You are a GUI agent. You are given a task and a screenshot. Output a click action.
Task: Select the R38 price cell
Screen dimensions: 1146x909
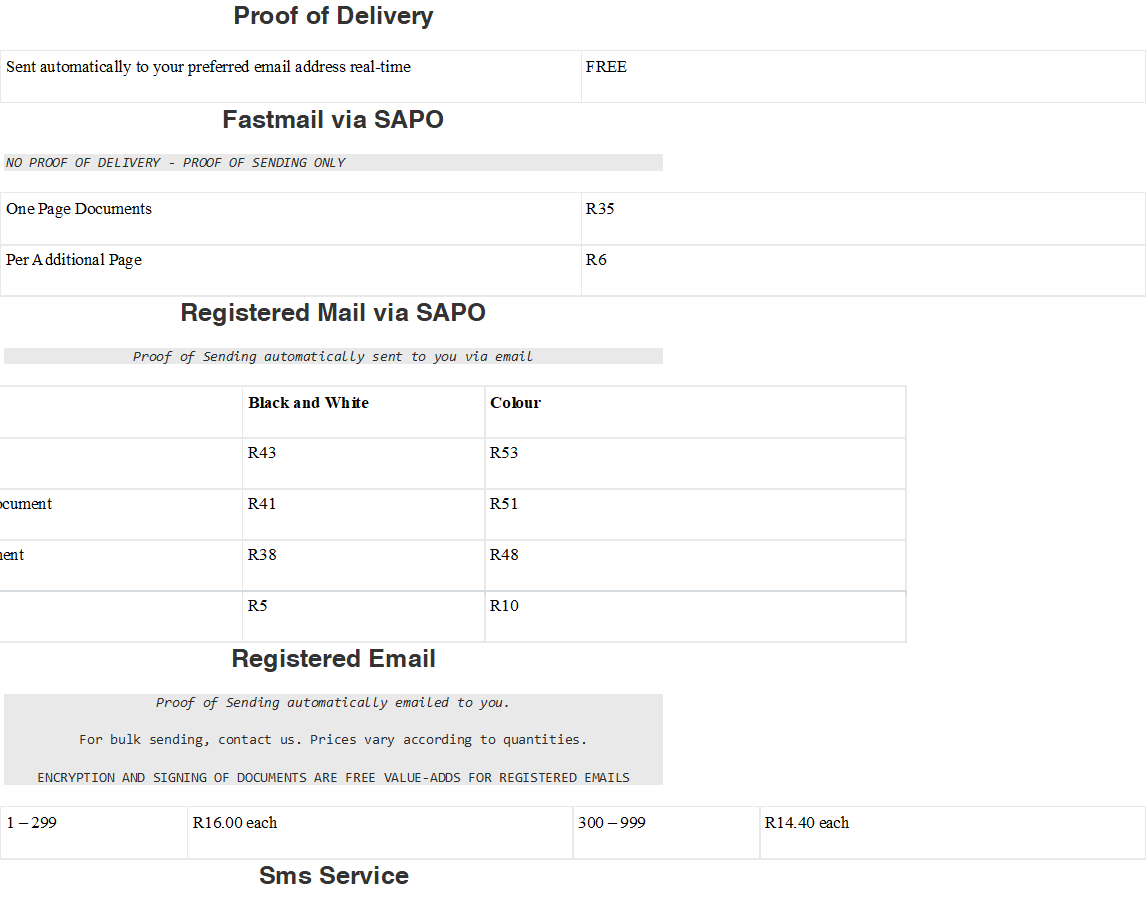[x=262, y=555]
